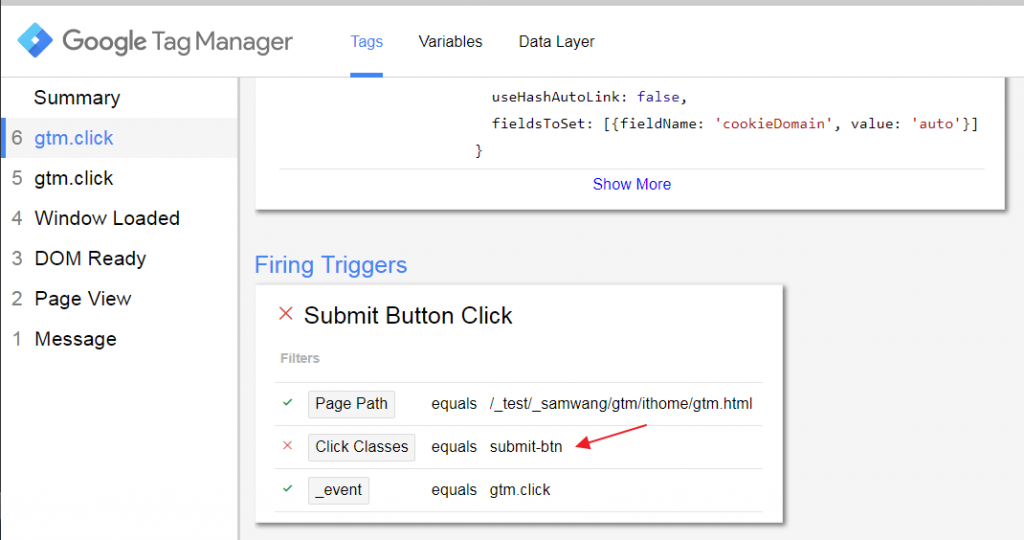This screenshot has height=540, width=1024.
Task: Click the red X next to Click Classes
Action: click(287, 445)
